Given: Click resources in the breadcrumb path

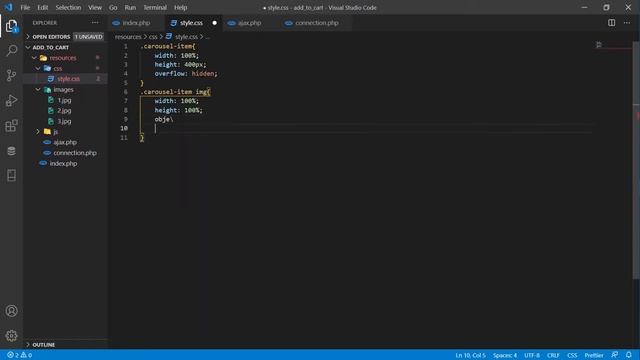Looking at the screenshot, I should [x=128, y=37].
